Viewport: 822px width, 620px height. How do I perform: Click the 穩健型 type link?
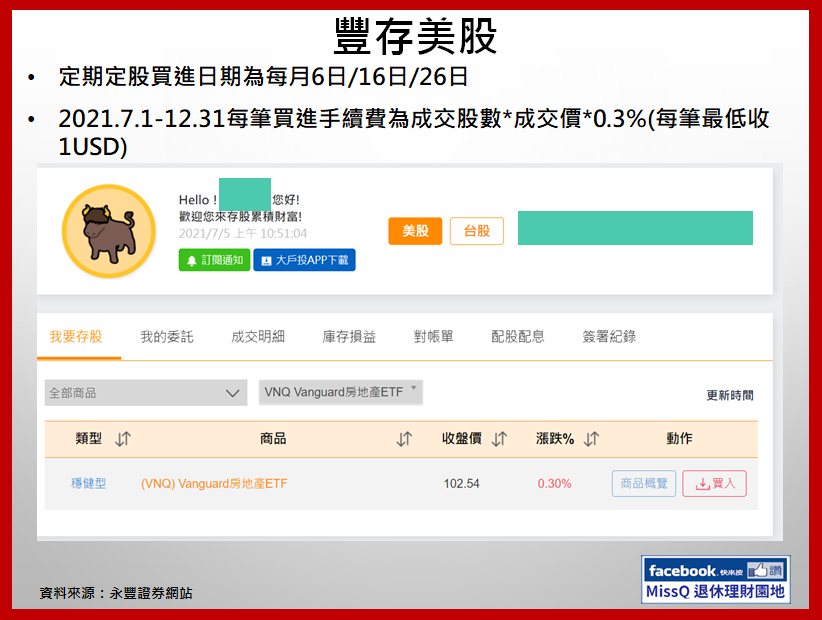(89, 483)
